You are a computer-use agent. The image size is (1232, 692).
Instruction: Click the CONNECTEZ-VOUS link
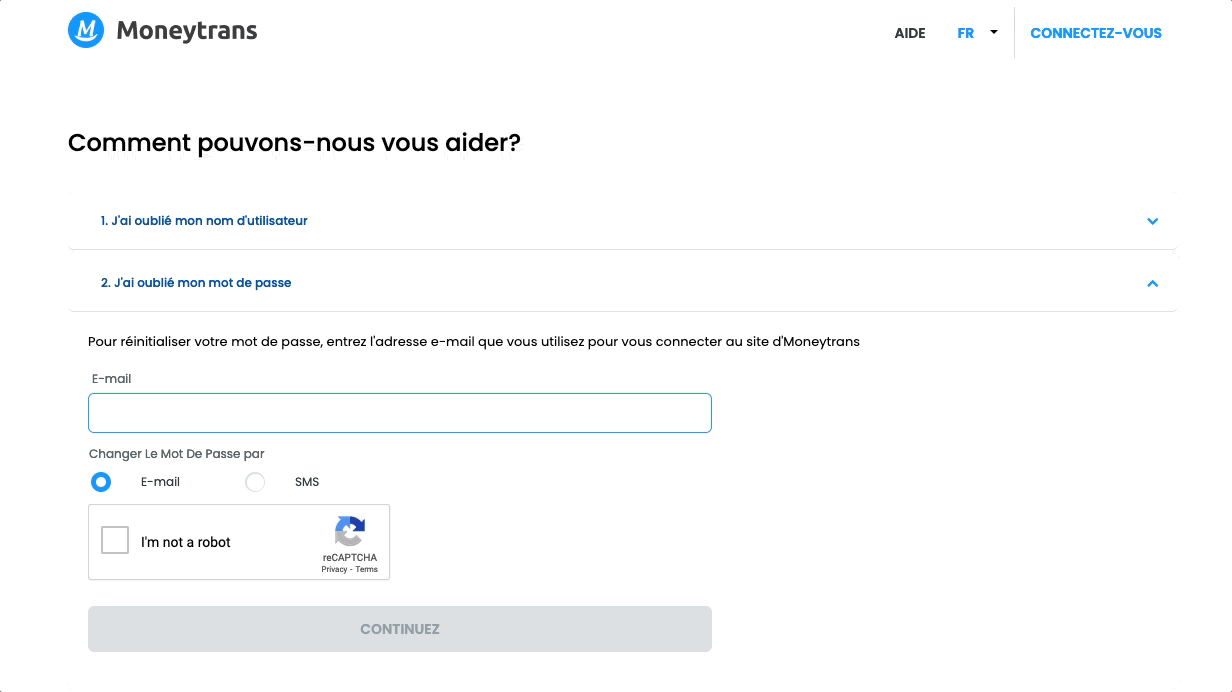pyautogui.click(x=1096, y=33)
